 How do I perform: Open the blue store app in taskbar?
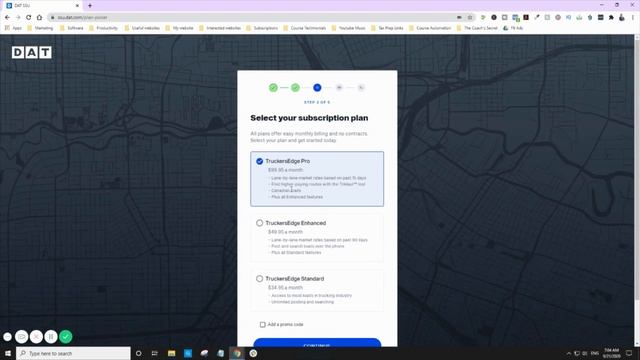[x=188, y=353]
